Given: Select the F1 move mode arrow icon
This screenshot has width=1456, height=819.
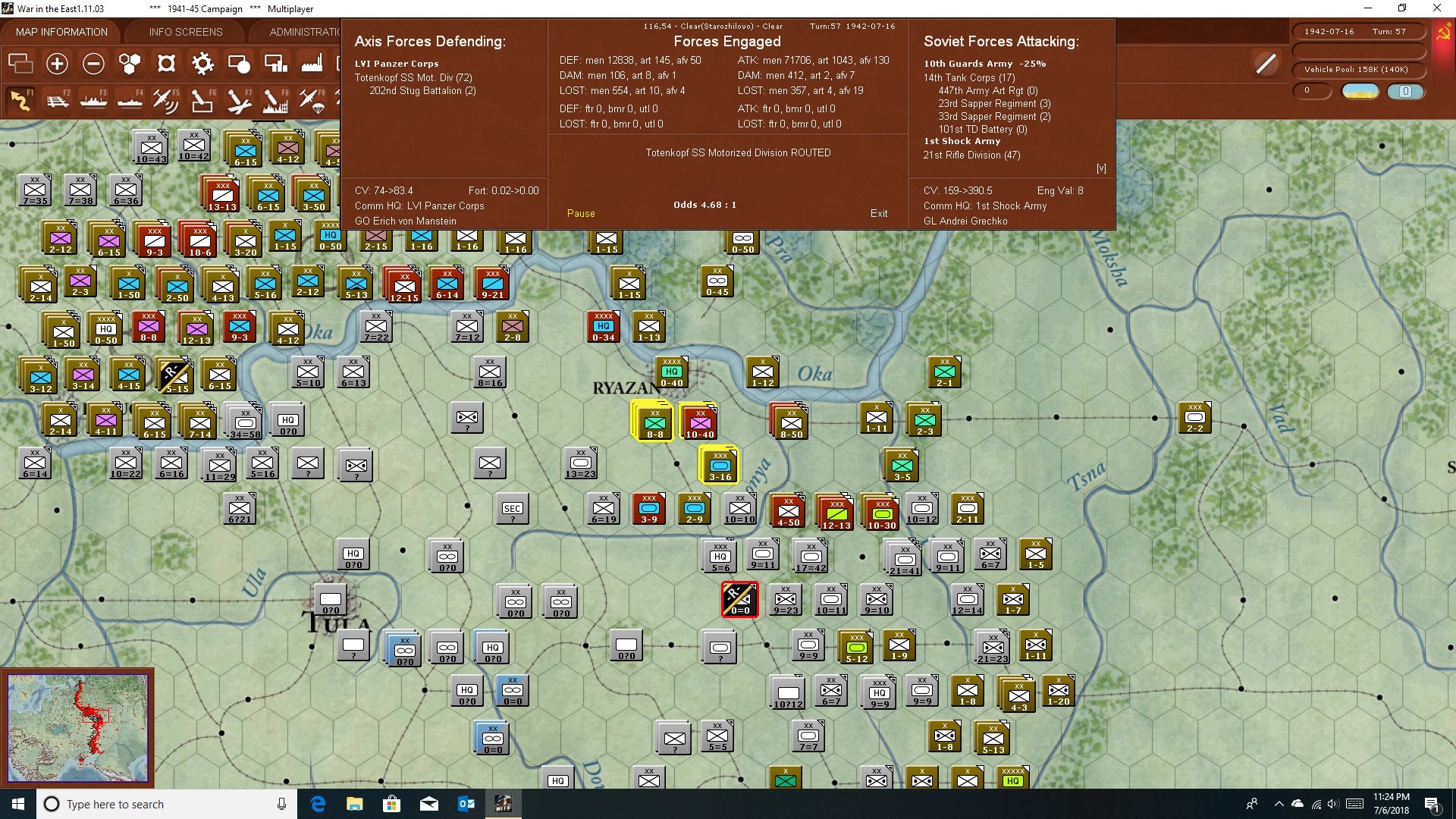Looking at the screenshot, I should click(x=20, y=100).
